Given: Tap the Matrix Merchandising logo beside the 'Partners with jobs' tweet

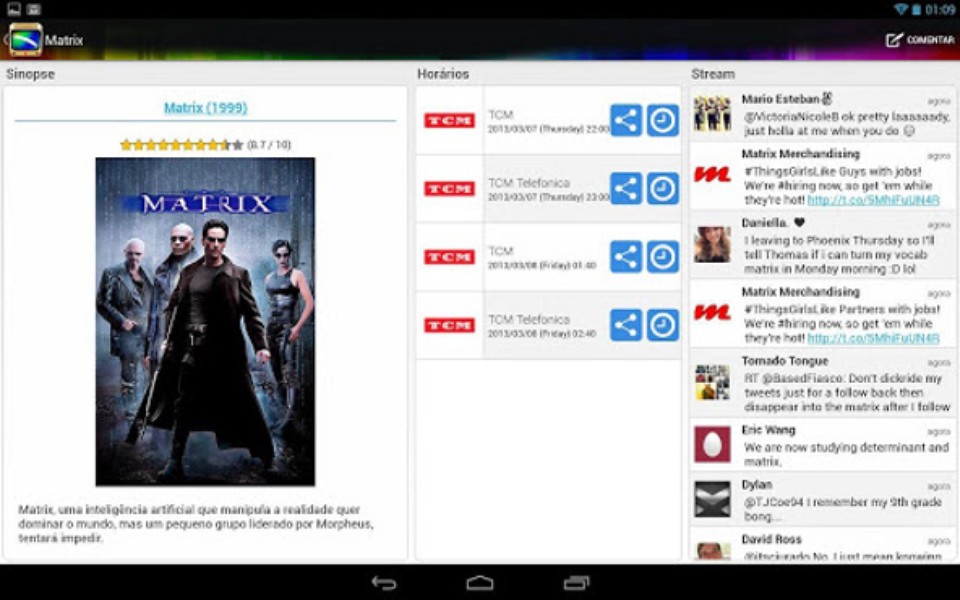Looking at the screenshot, I should [x=712, y=312].
